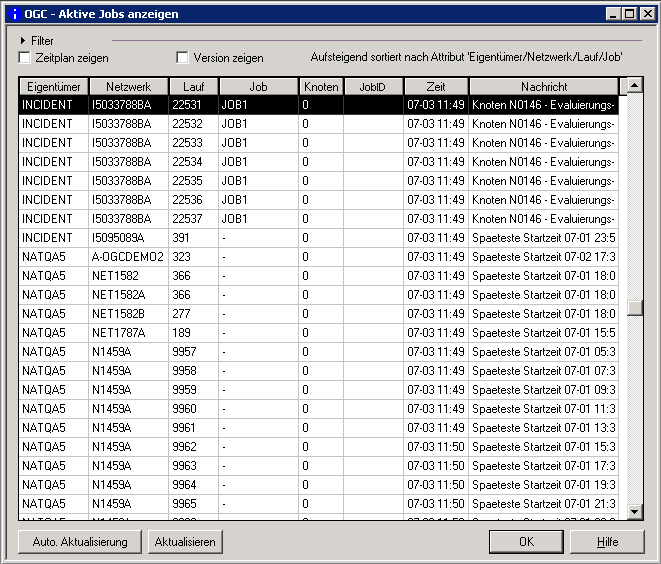Select the row with Lauf 22534
Screen dimensions: 661x564
click(319, 161)
